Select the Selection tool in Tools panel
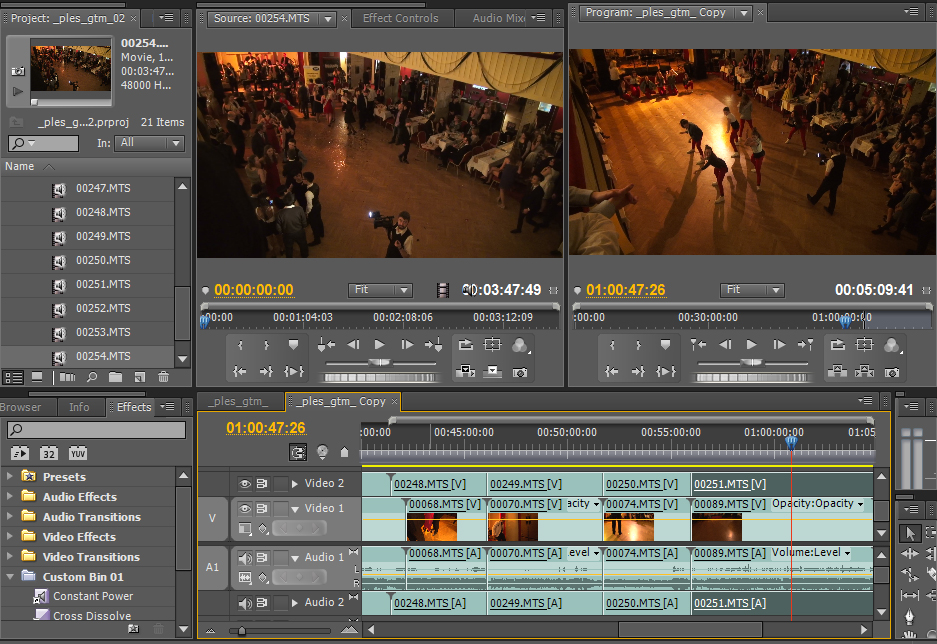The width and height of the screenshot is (937, 644). click(x=910, y=533)
